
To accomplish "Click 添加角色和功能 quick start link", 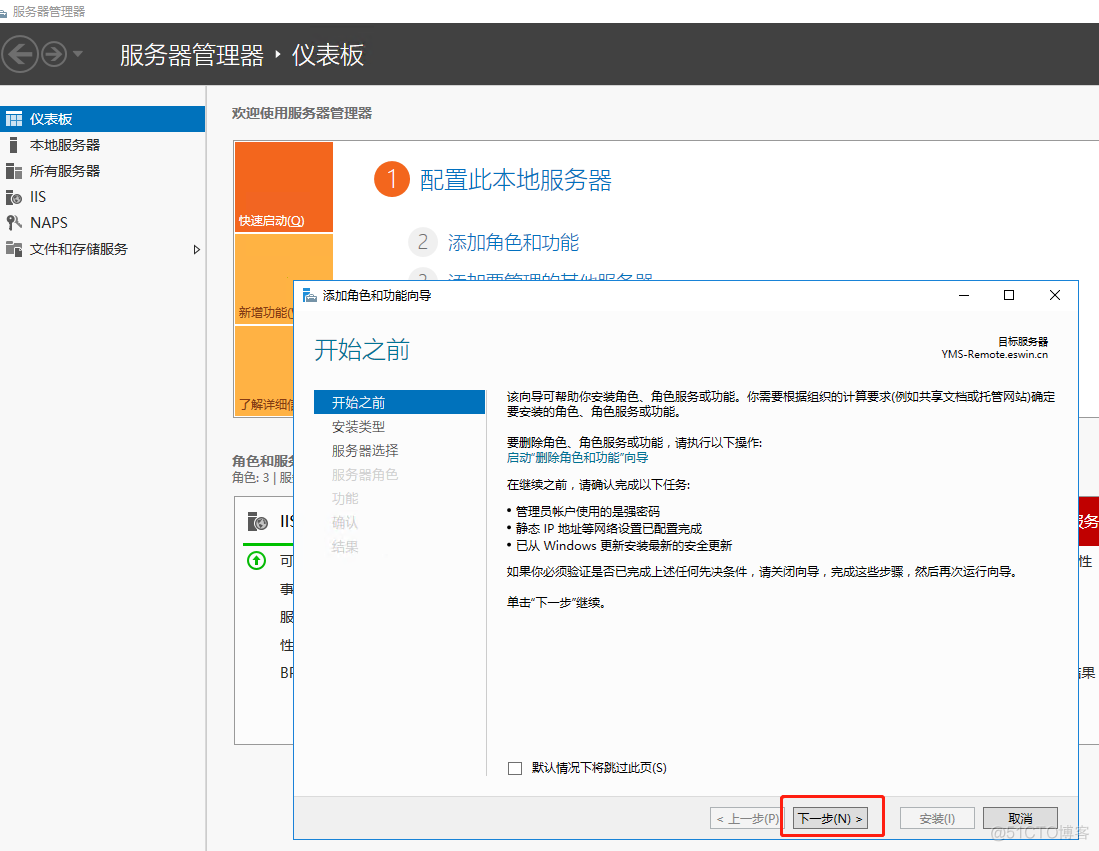I will coord(513,242).
